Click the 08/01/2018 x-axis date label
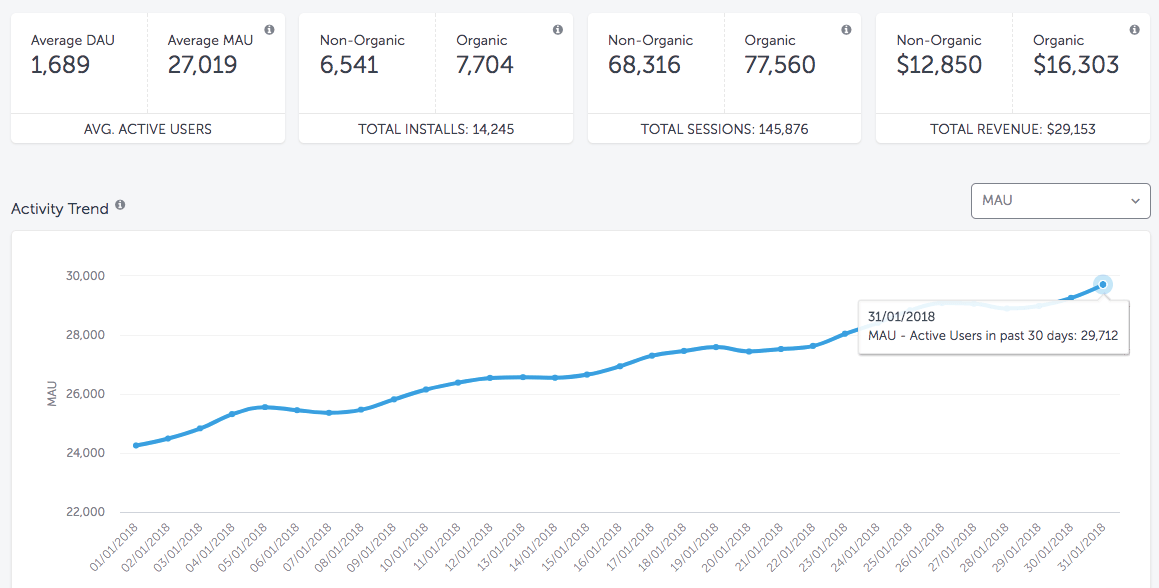Screen dimensions: 1159x588 pyautogui.click(x=340, y=547)
